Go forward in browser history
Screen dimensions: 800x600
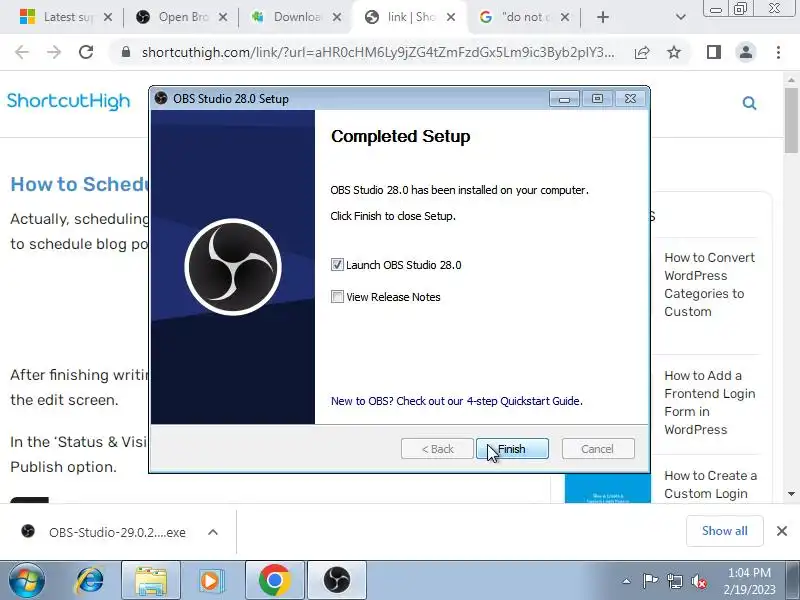54,52
